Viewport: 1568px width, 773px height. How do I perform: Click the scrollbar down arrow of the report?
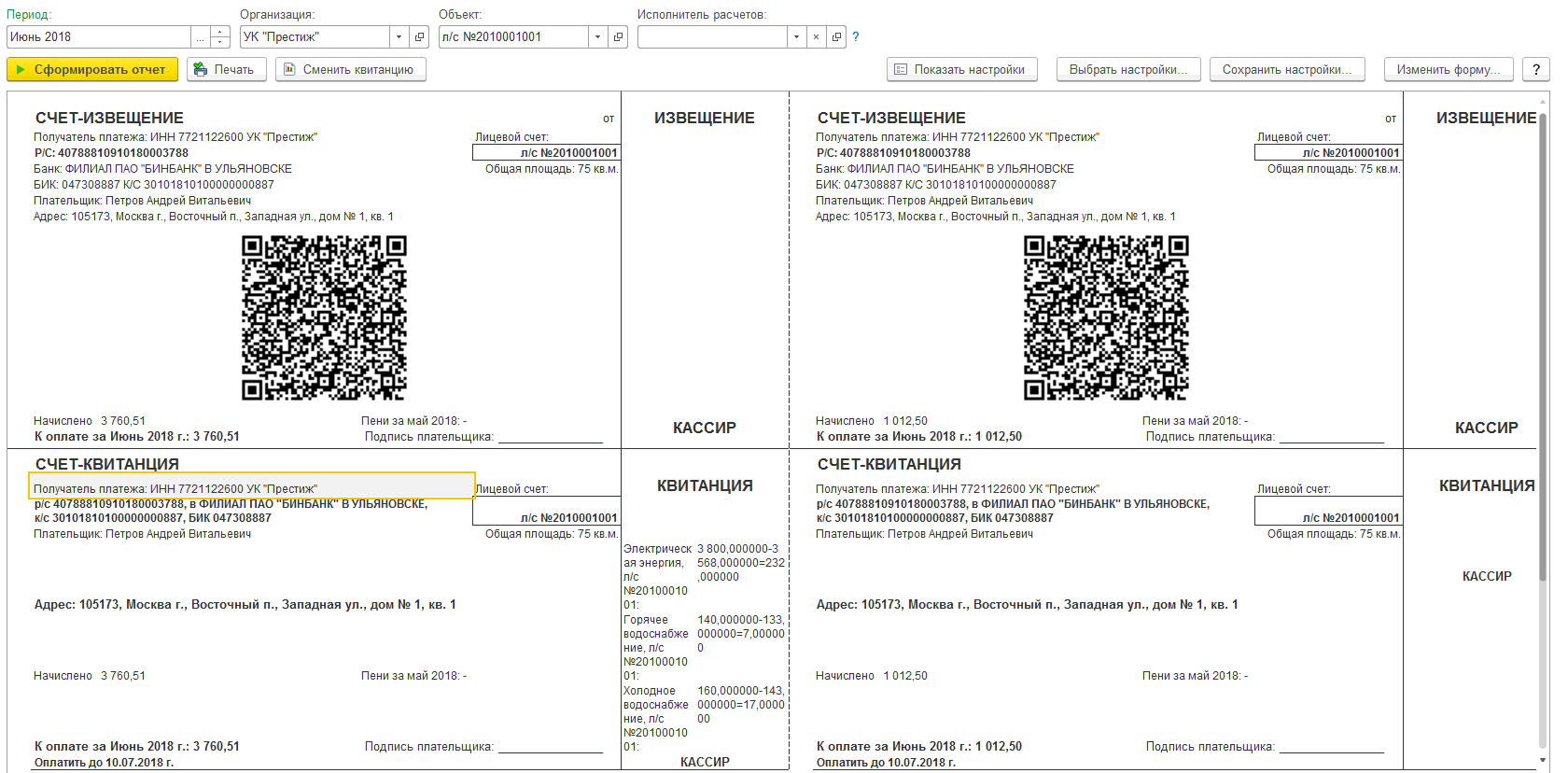[x=1543, y=762]
